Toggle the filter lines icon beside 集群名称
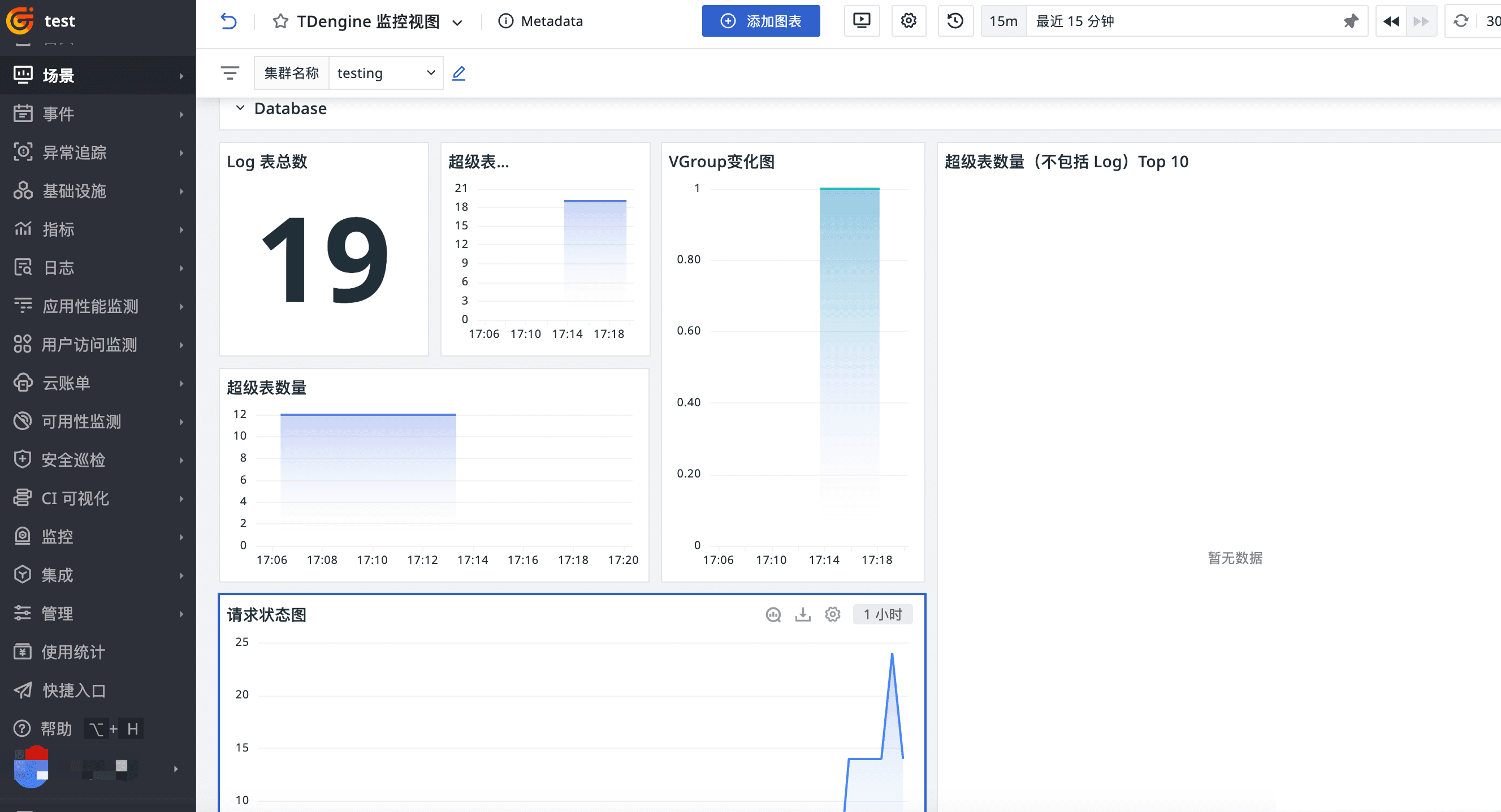Image resolution: width=1501 pixels, height=812 pixels. [x=230, y=73]
